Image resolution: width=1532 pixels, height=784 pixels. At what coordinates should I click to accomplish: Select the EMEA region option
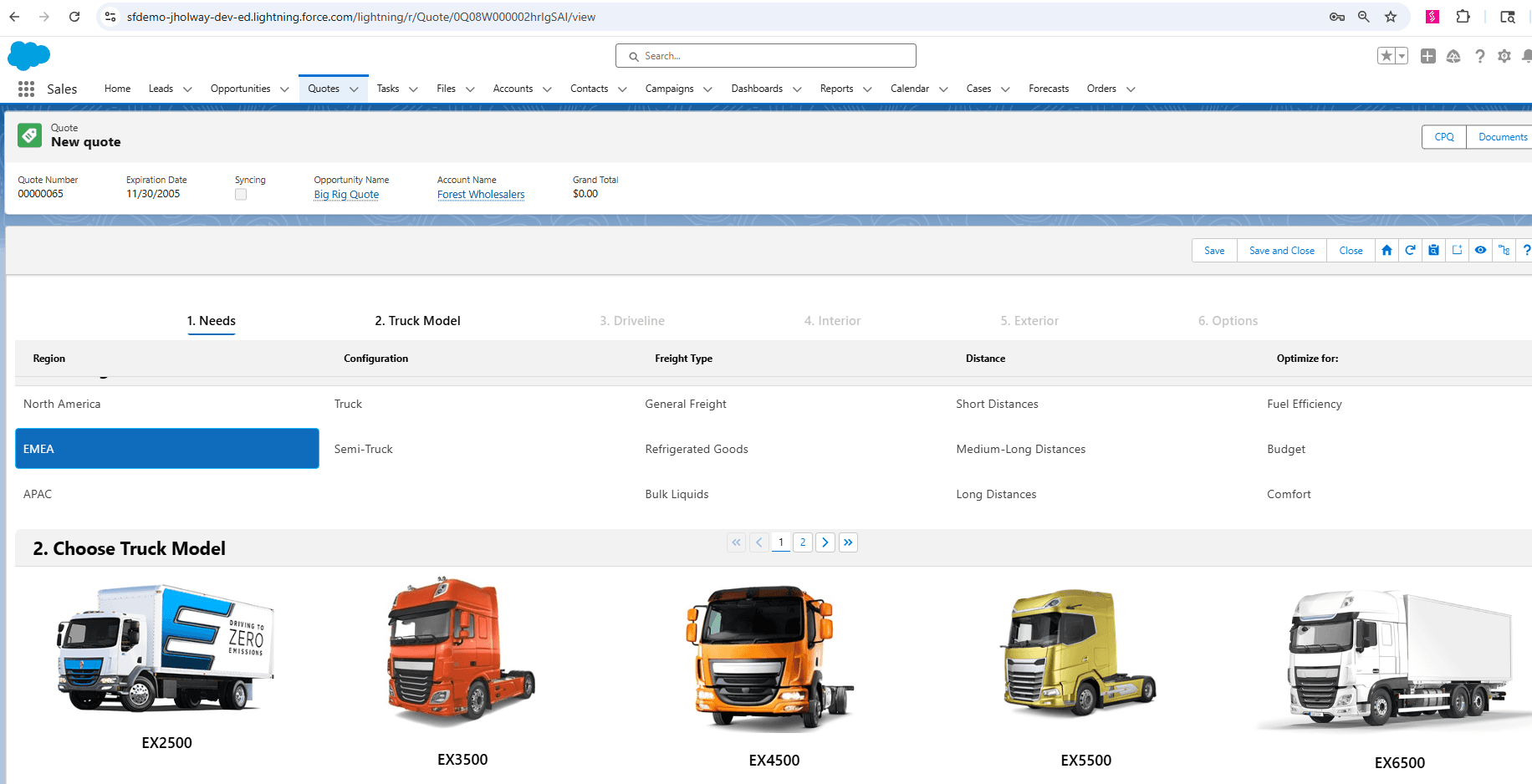tap(166, 449)
